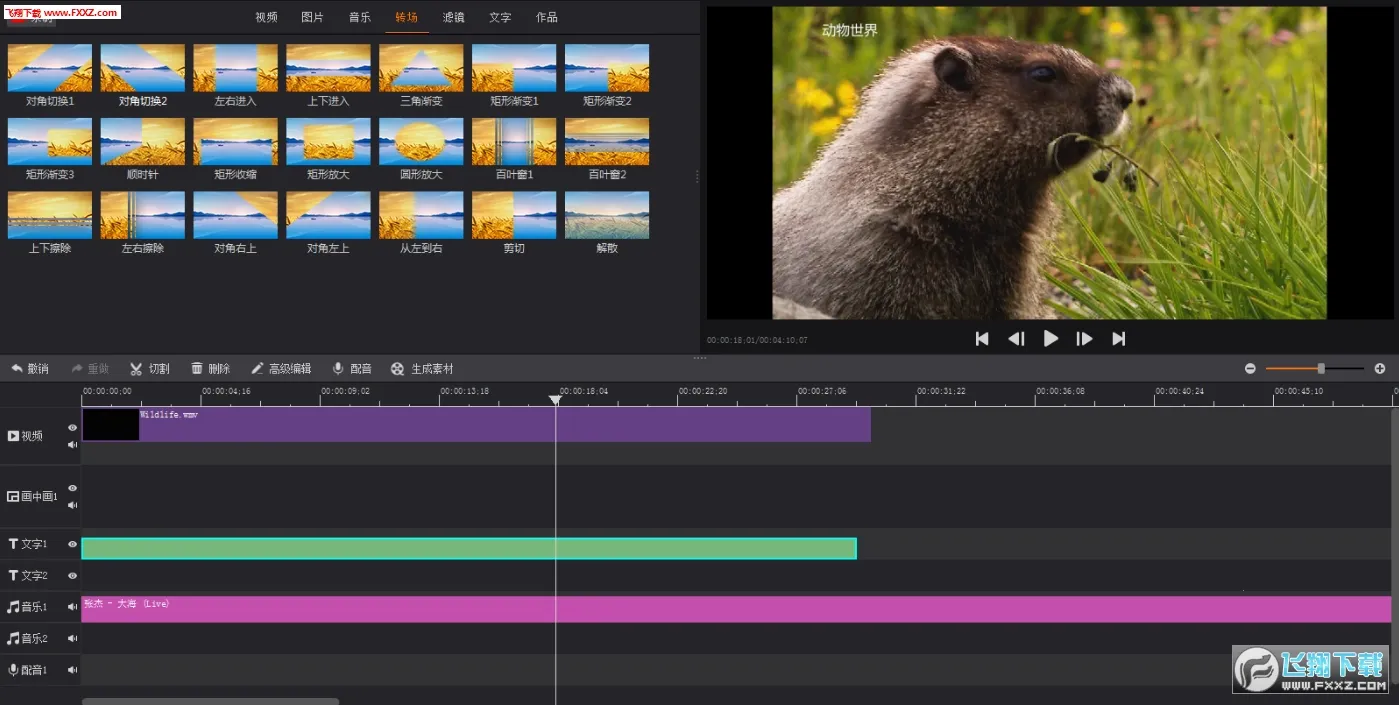Click the 切割 scissors tool
The width and height of the screenshot is (1399, 705).
point(149,369)
